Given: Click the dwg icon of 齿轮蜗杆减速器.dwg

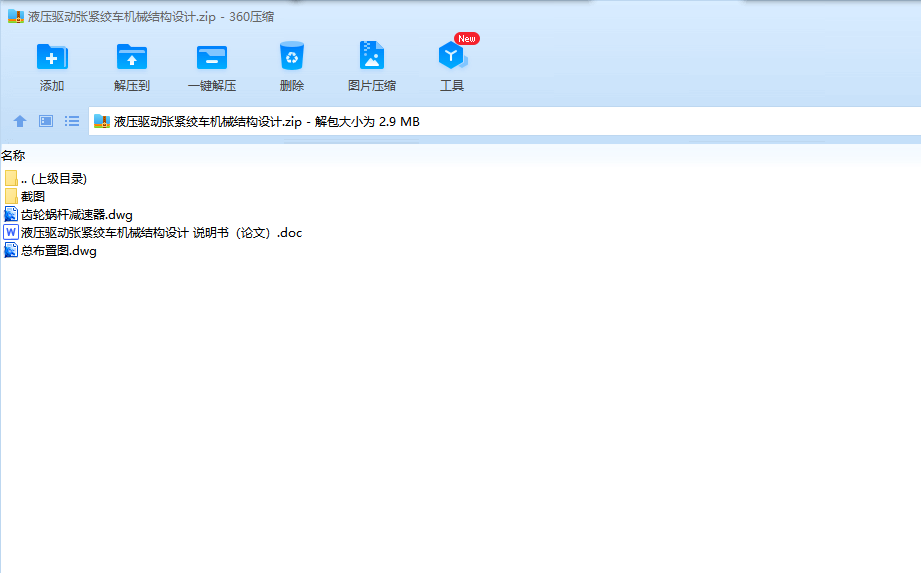Looking at the screenshot, I should click(x=11, y=214).
